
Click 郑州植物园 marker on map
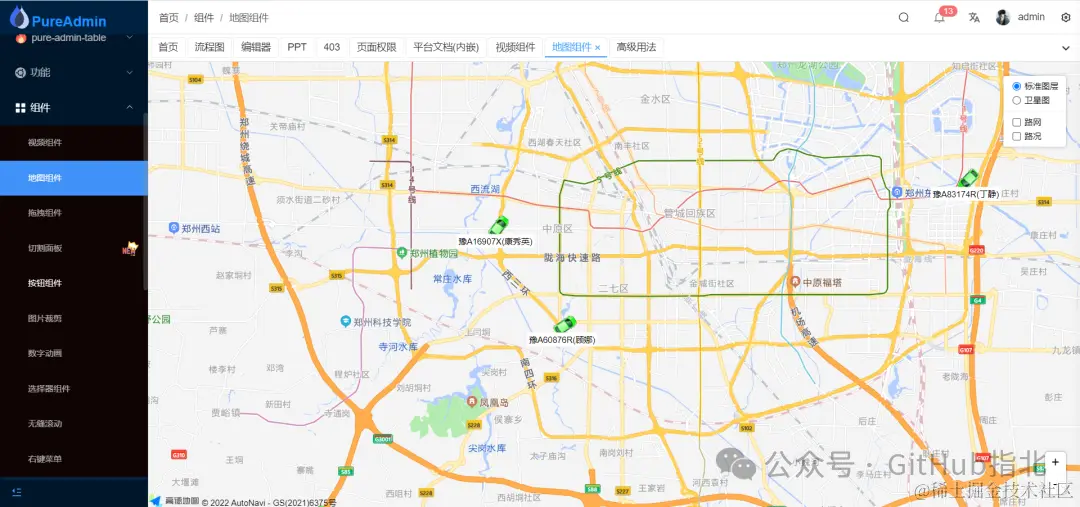click(x=402, y=253)
